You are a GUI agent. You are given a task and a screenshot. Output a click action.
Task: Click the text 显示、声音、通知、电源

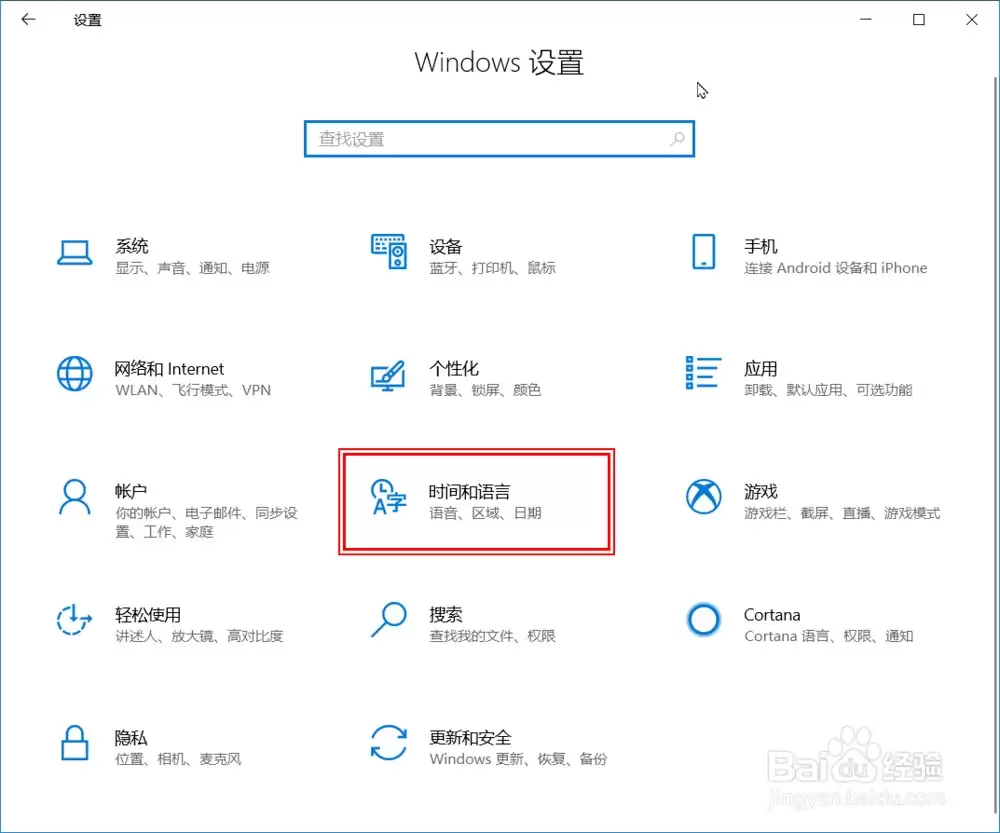click(x=193, y=268)
